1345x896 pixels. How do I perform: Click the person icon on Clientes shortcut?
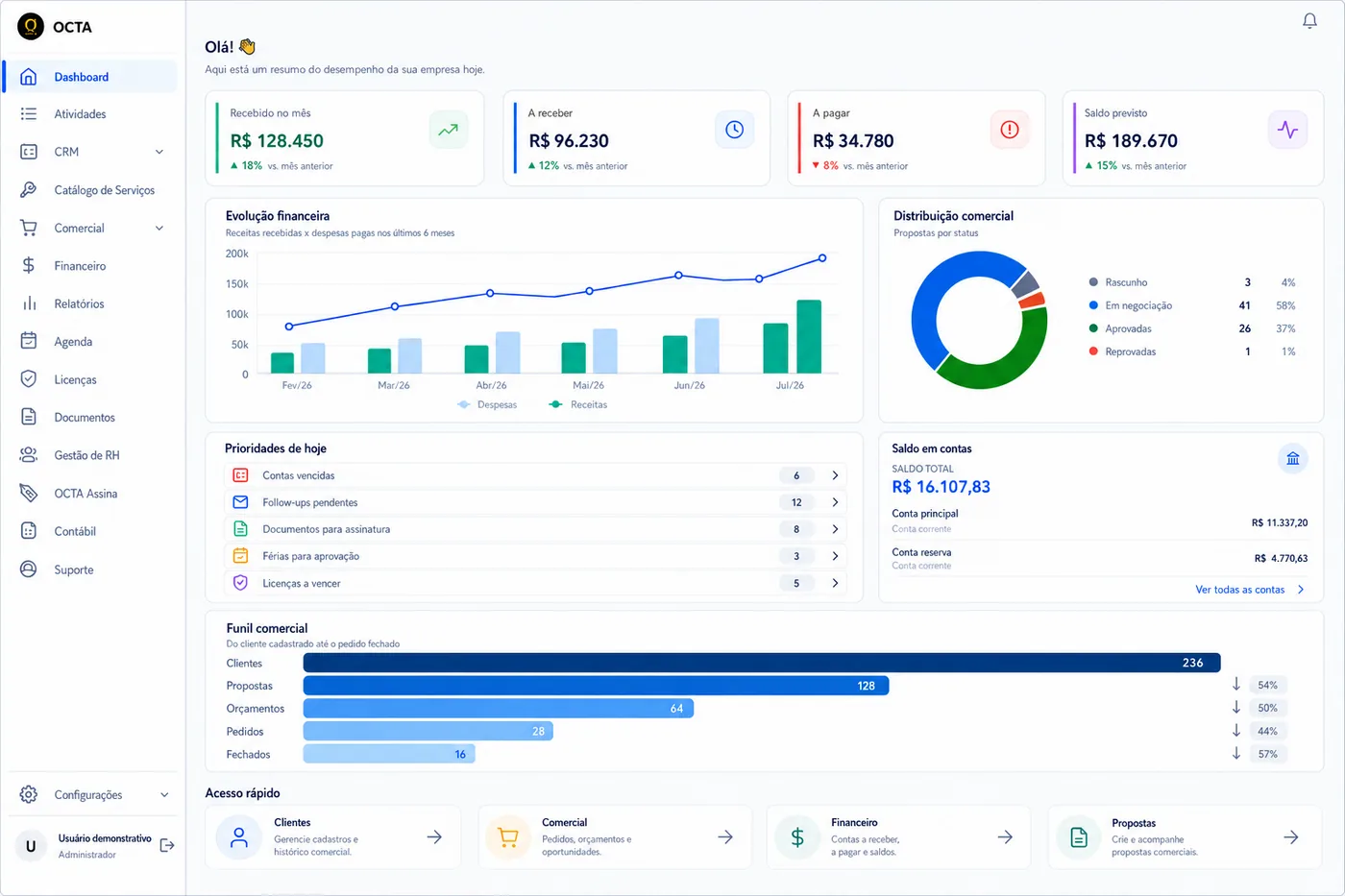tap(239, 837)
